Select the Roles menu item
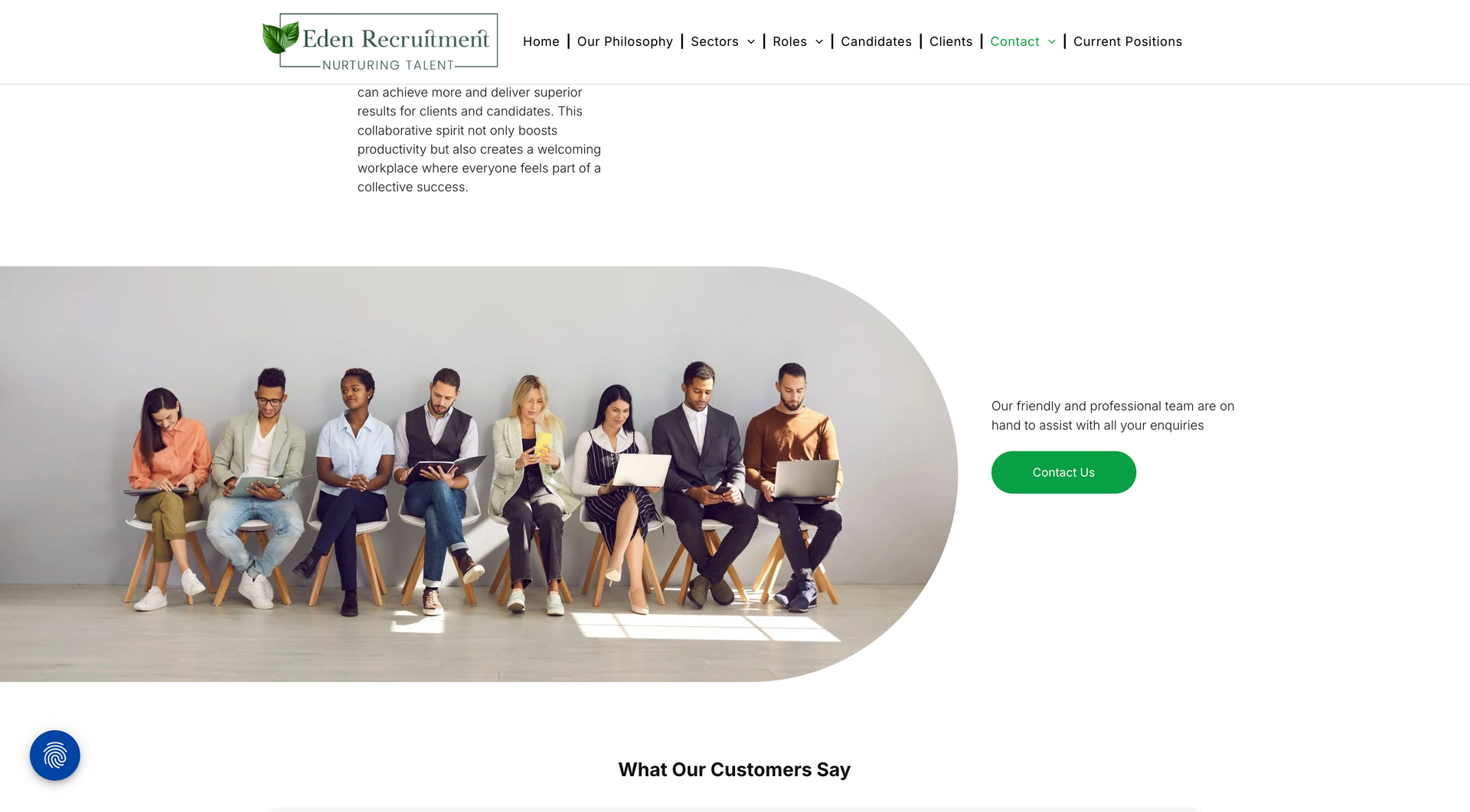Screen dimensions: 1470x812 click(x=789, y=41)
